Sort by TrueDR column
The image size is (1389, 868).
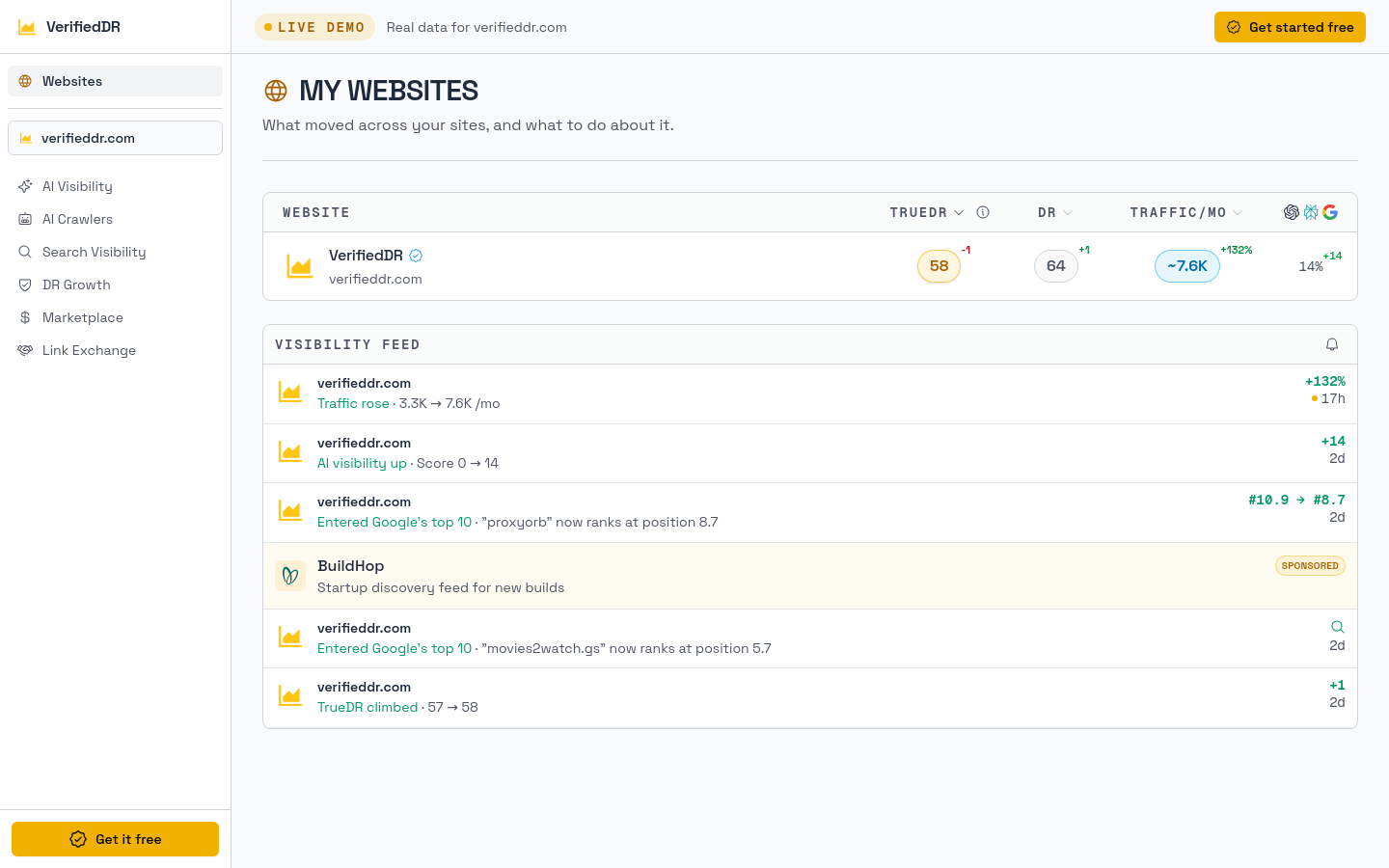pyautogui.click(x=926, y=212)
